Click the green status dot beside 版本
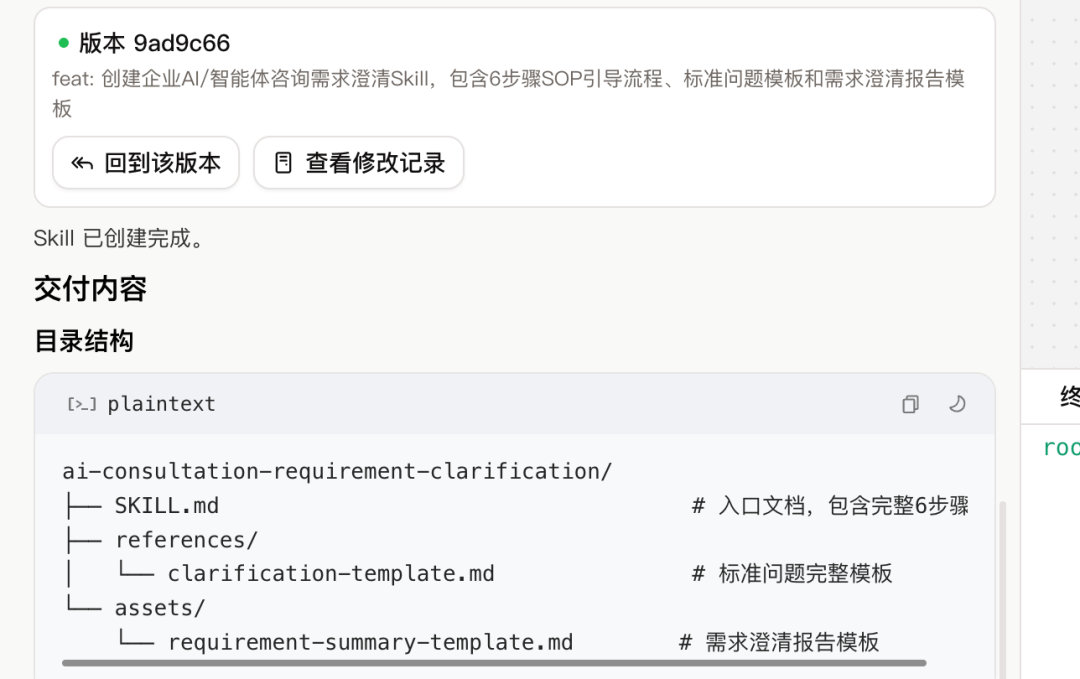Viewport: 1080px width, 679px height. point(64,43)
